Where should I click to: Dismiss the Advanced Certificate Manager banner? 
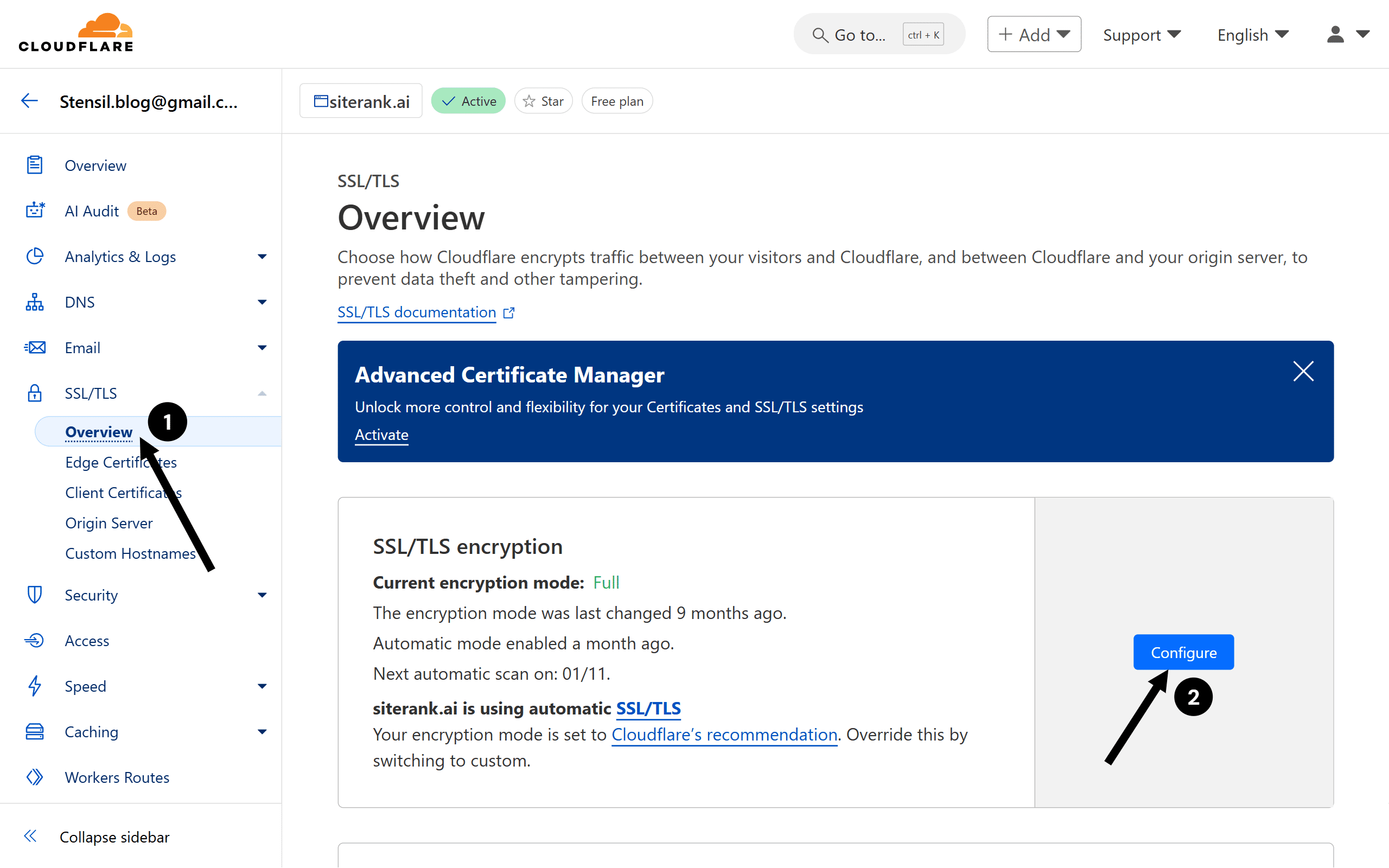point(1303,372)
